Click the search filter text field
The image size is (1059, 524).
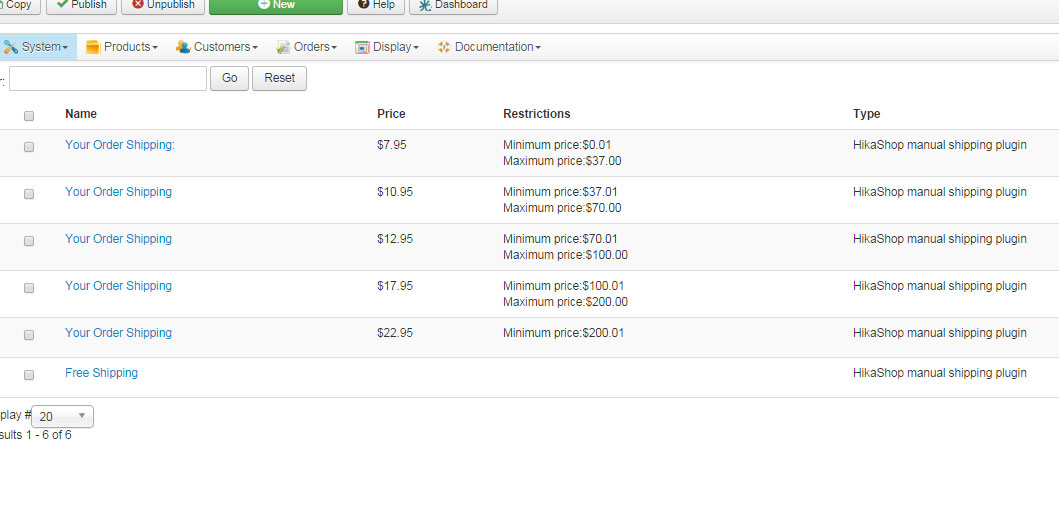click(108, 78)
